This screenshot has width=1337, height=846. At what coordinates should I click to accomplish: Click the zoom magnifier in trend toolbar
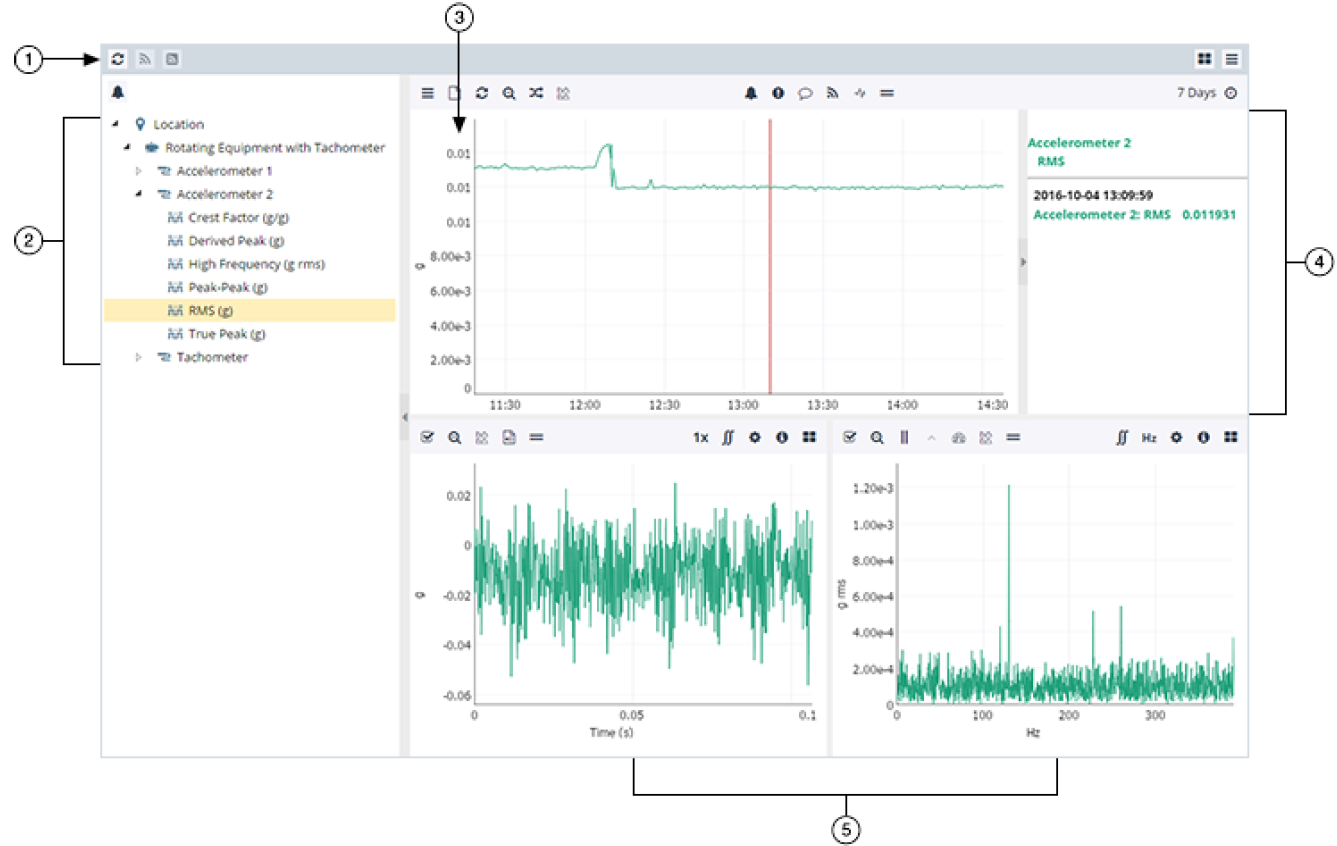(x=509, y=93)
